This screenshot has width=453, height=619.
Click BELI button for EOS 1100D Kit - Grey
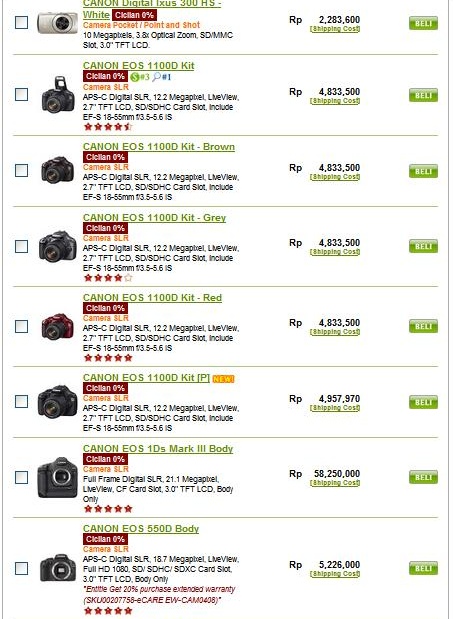(x=423, y=246)
